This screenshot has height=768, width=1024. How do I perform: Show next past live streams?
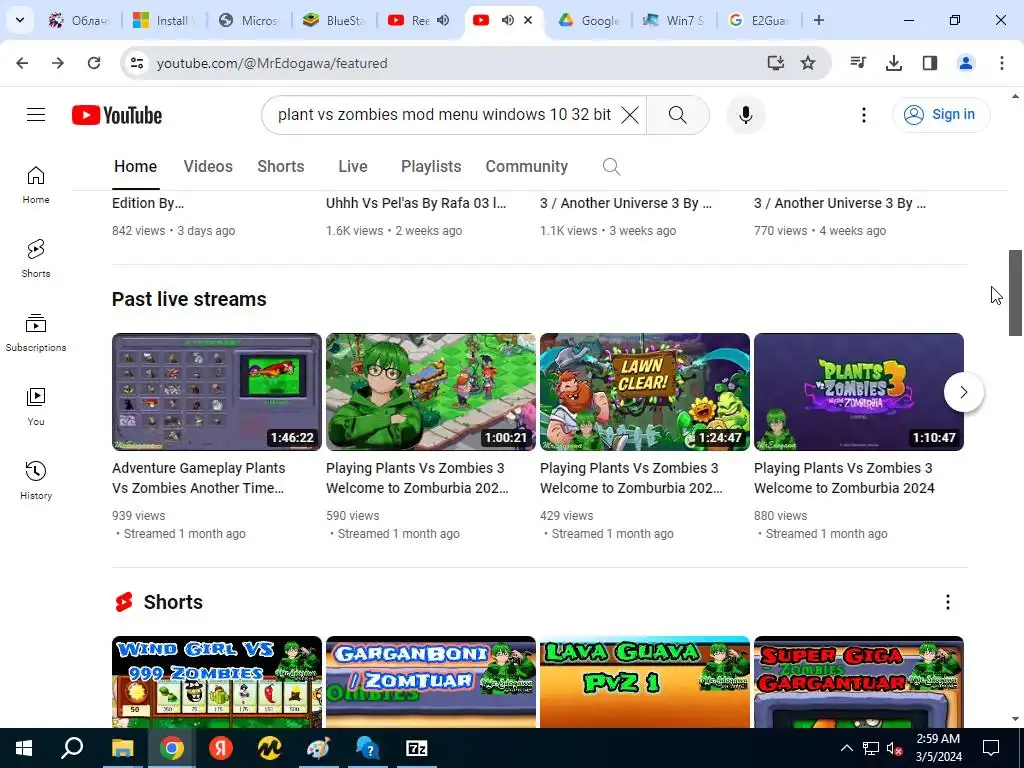963,392
